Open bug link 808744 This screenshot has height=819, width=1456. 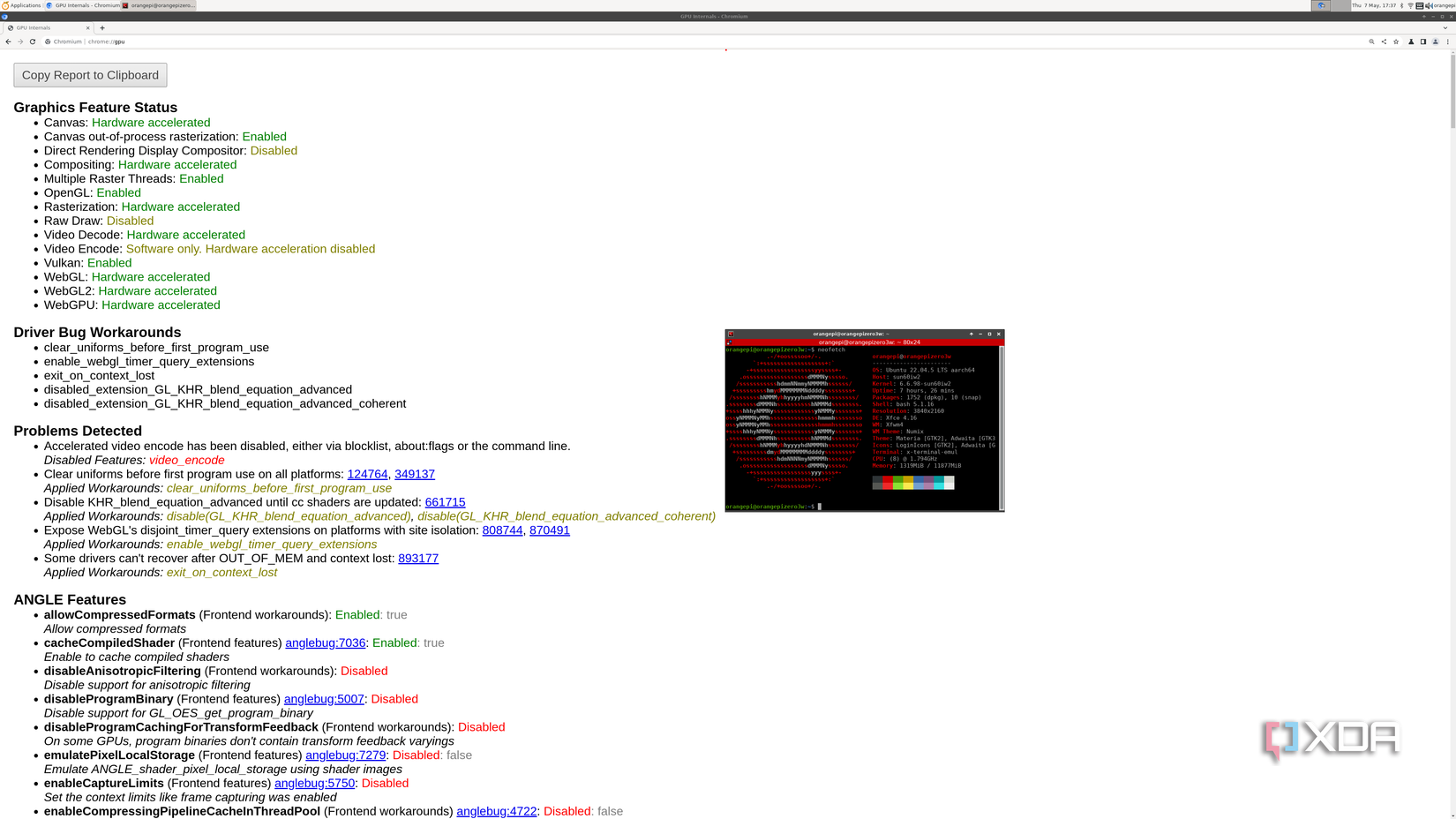click(502, 530)
